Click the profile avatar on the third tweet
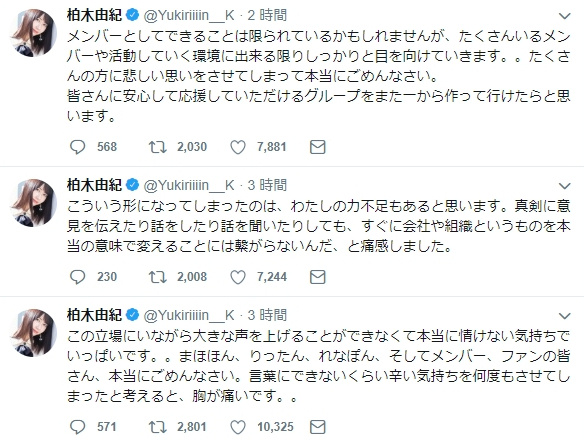The image size is (584, 441). click(x=33, y=333)
